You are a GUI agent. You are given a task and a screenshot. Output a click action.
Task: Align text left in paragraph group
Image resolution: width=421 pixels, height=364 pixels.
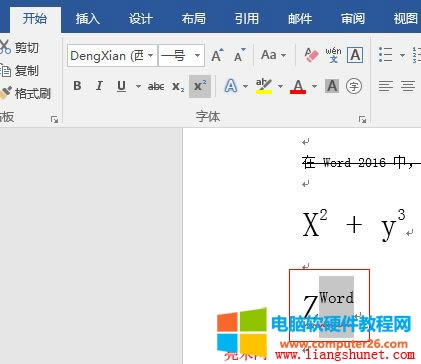point(386,86)
